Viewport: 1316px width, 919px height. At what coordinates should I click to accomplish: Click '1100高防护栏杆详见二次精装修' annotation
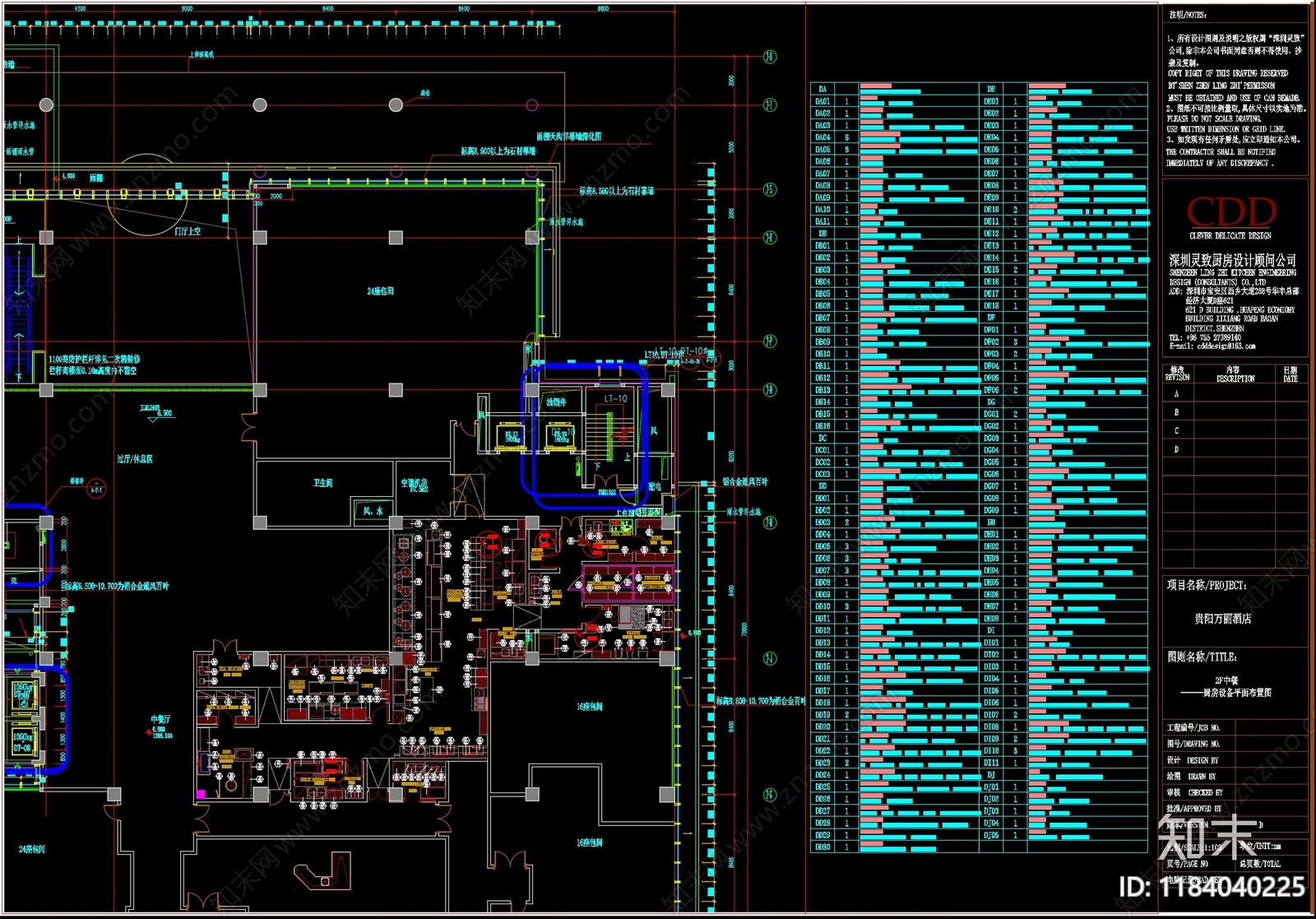[x=95, y=360]
